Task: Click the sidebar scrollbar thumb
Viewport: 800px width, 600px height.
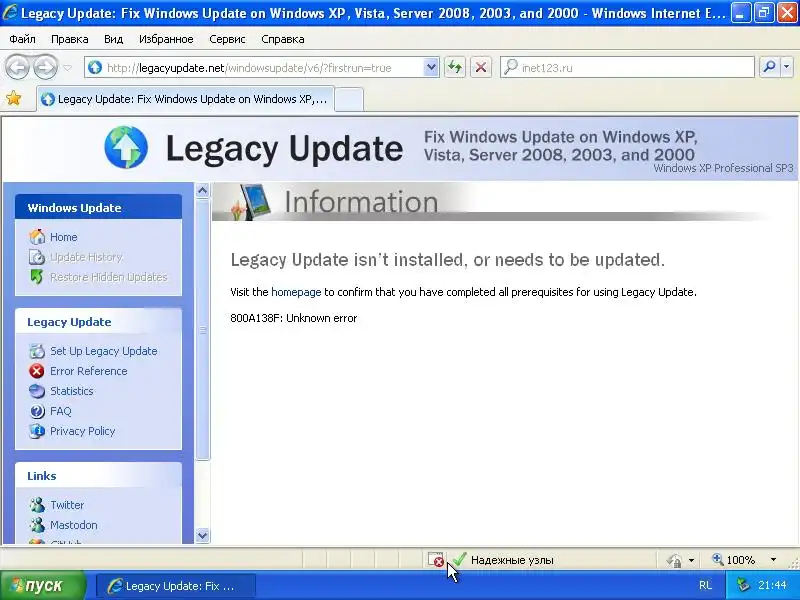Action: pos(203,330)
